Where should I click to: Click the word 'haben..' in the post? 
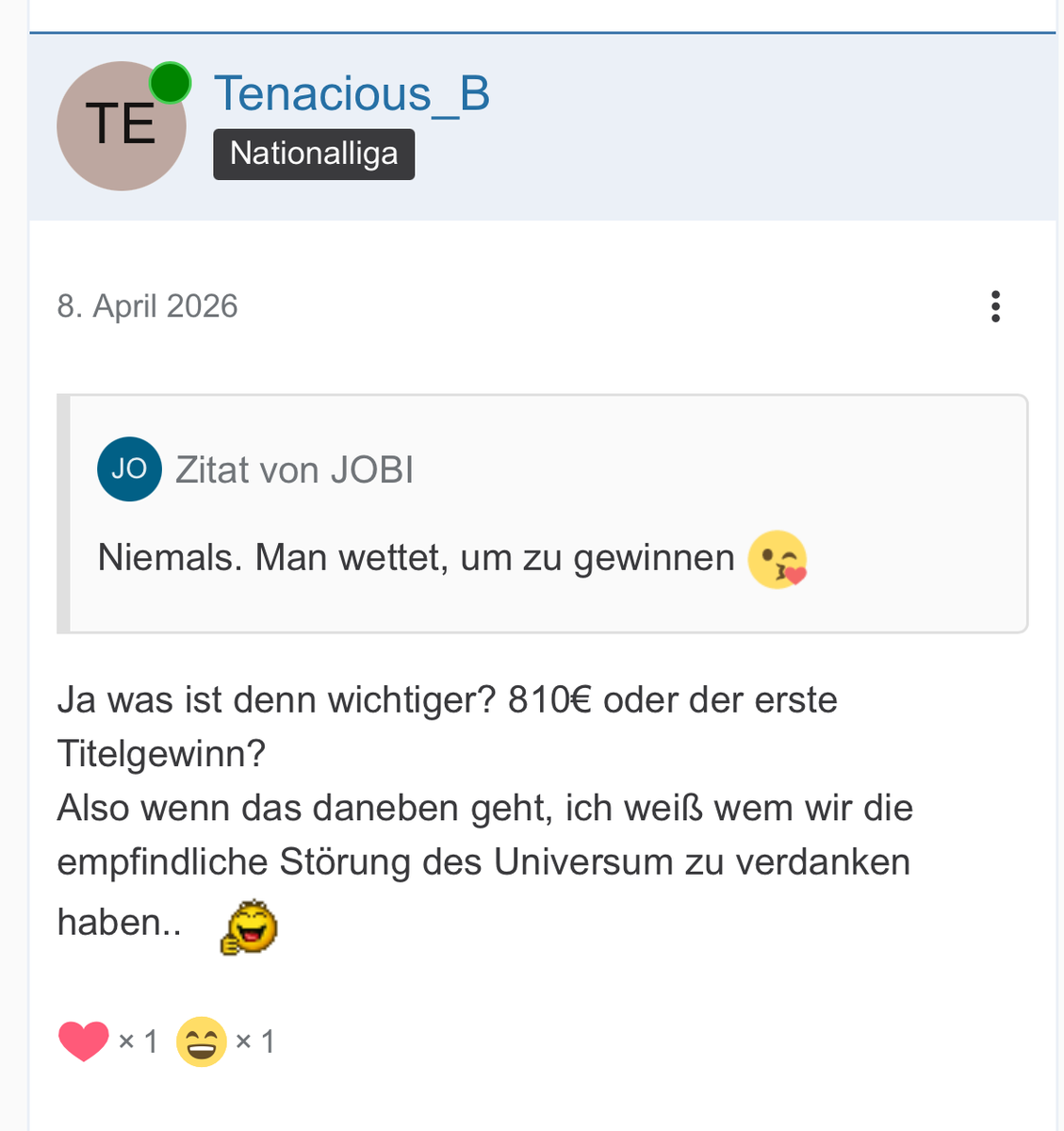[x=119, y=922]
